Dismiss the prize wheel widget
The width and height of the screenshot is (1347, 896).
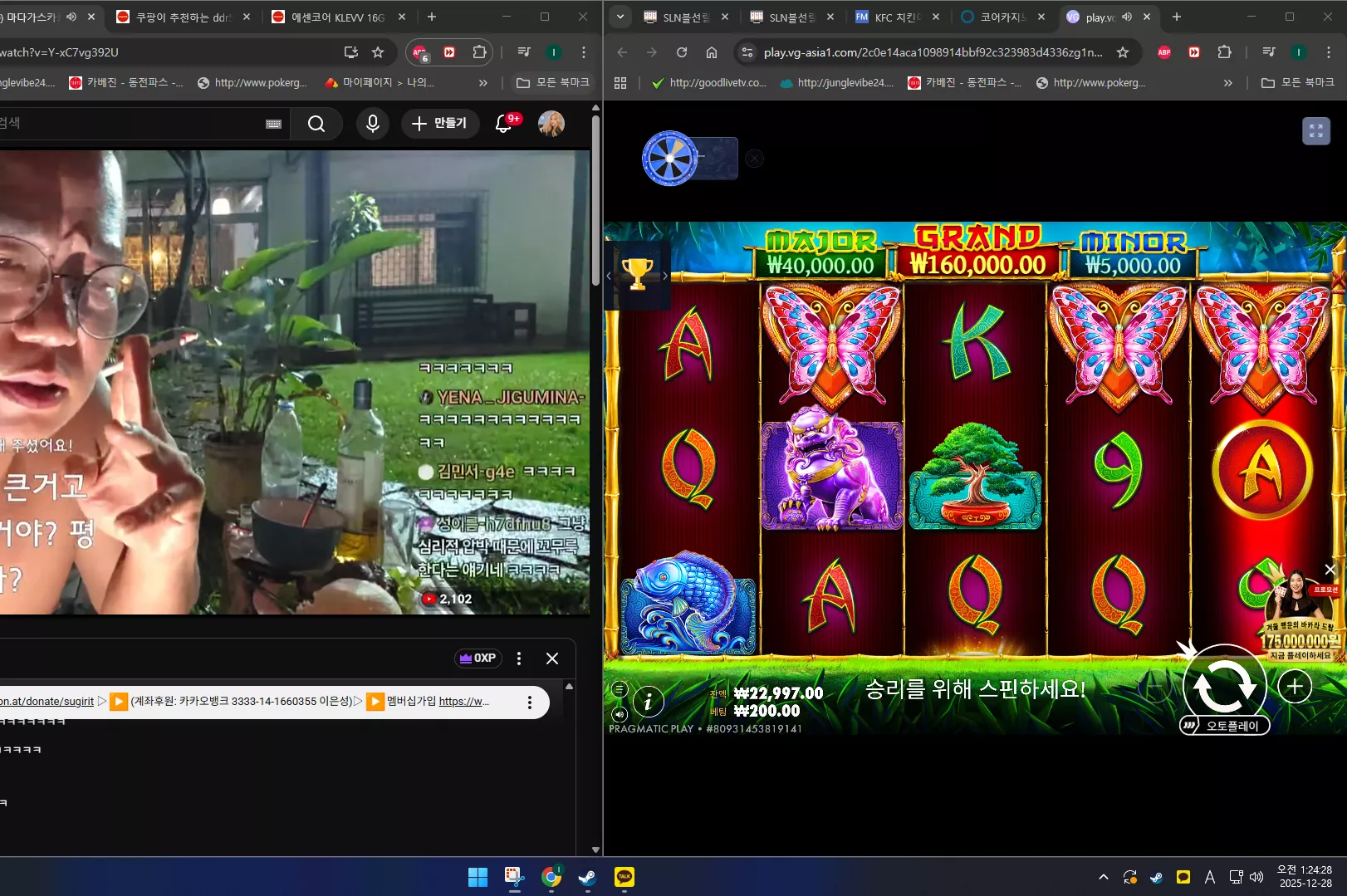(x=754, y=159)
